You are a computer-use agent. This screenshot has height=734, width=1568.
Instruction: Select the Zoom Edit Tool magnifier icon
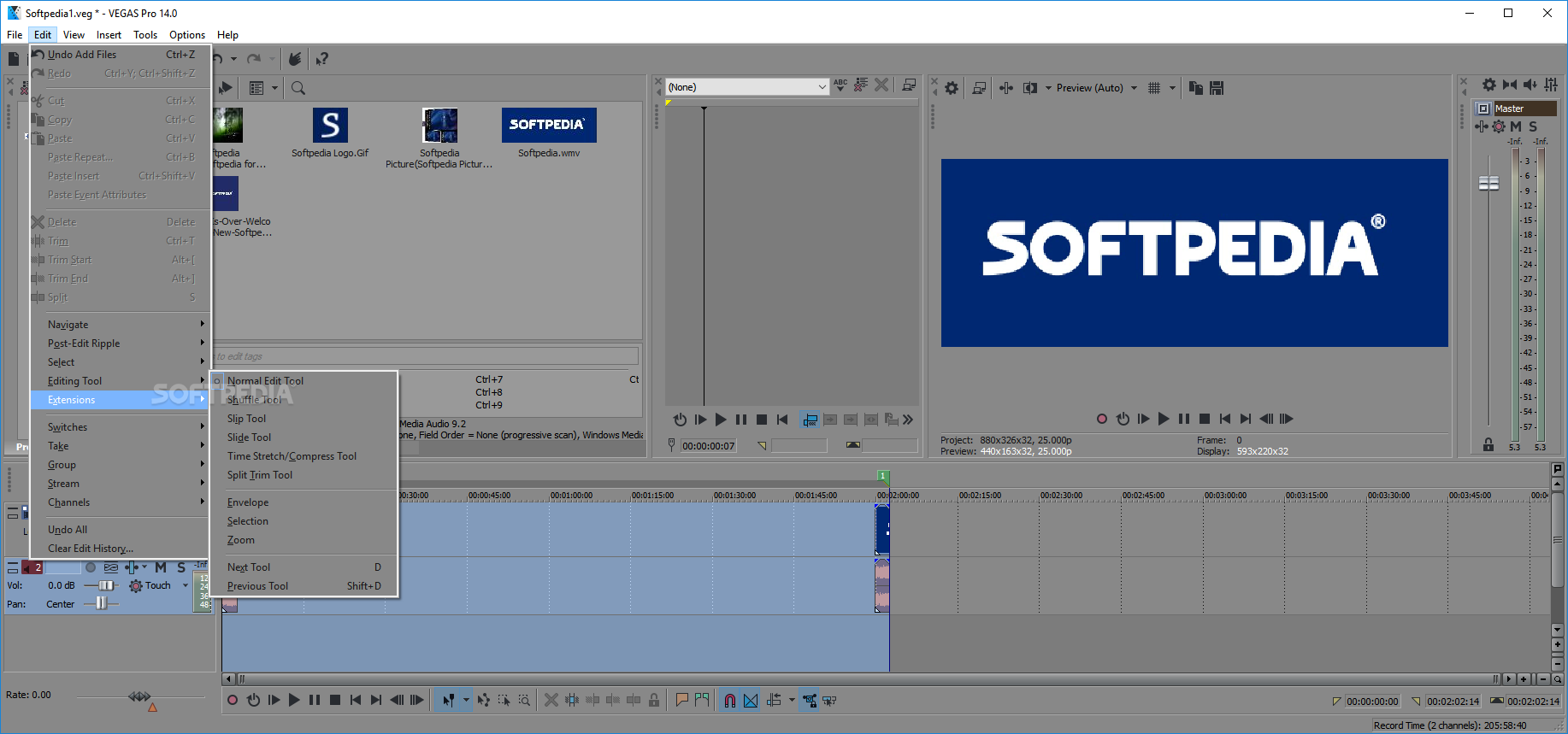pos(524,700)
